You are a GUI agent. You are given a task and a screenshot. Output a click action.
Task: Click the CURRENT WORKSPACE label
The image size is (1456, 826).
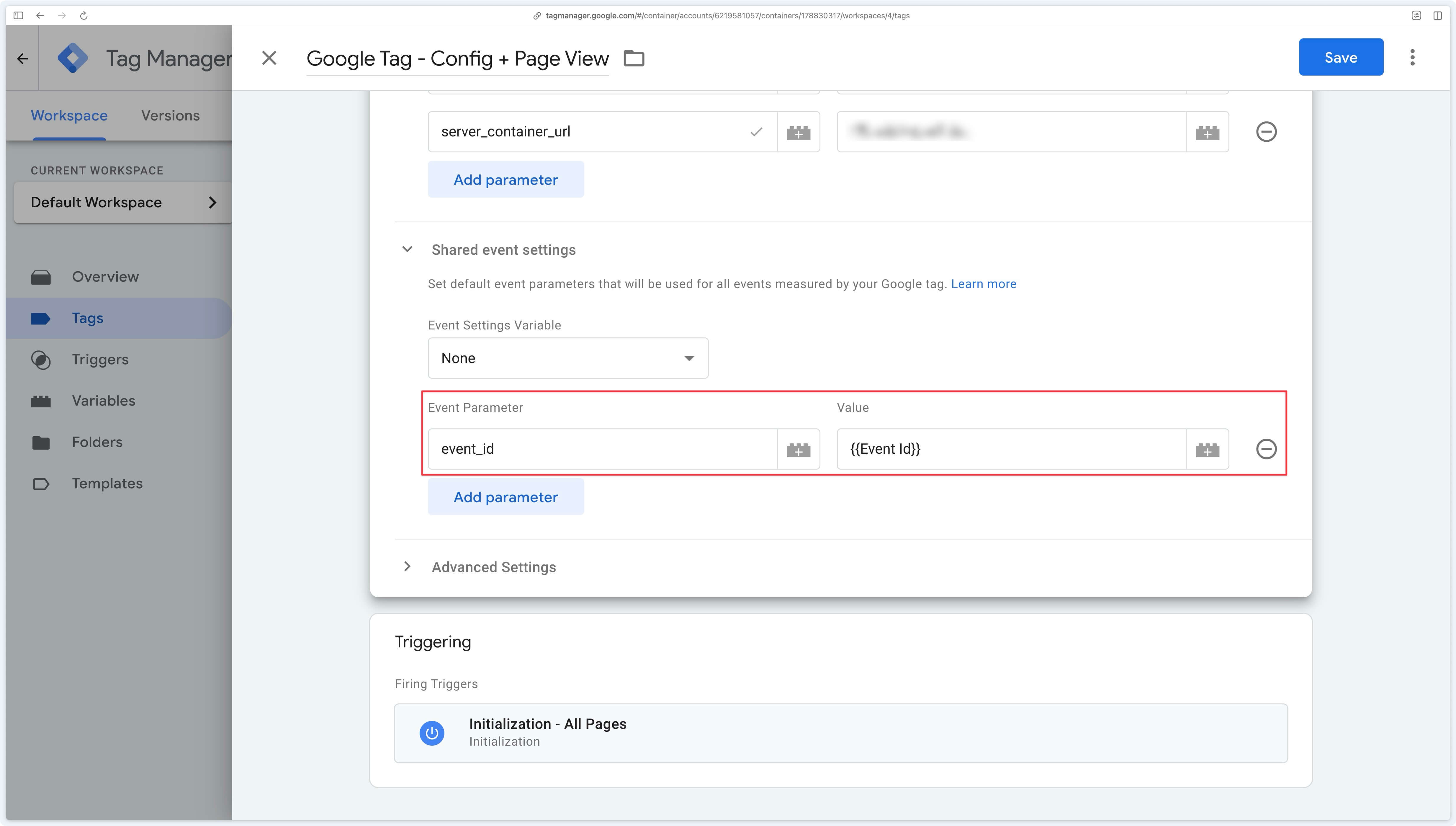[x=97, y=171]
